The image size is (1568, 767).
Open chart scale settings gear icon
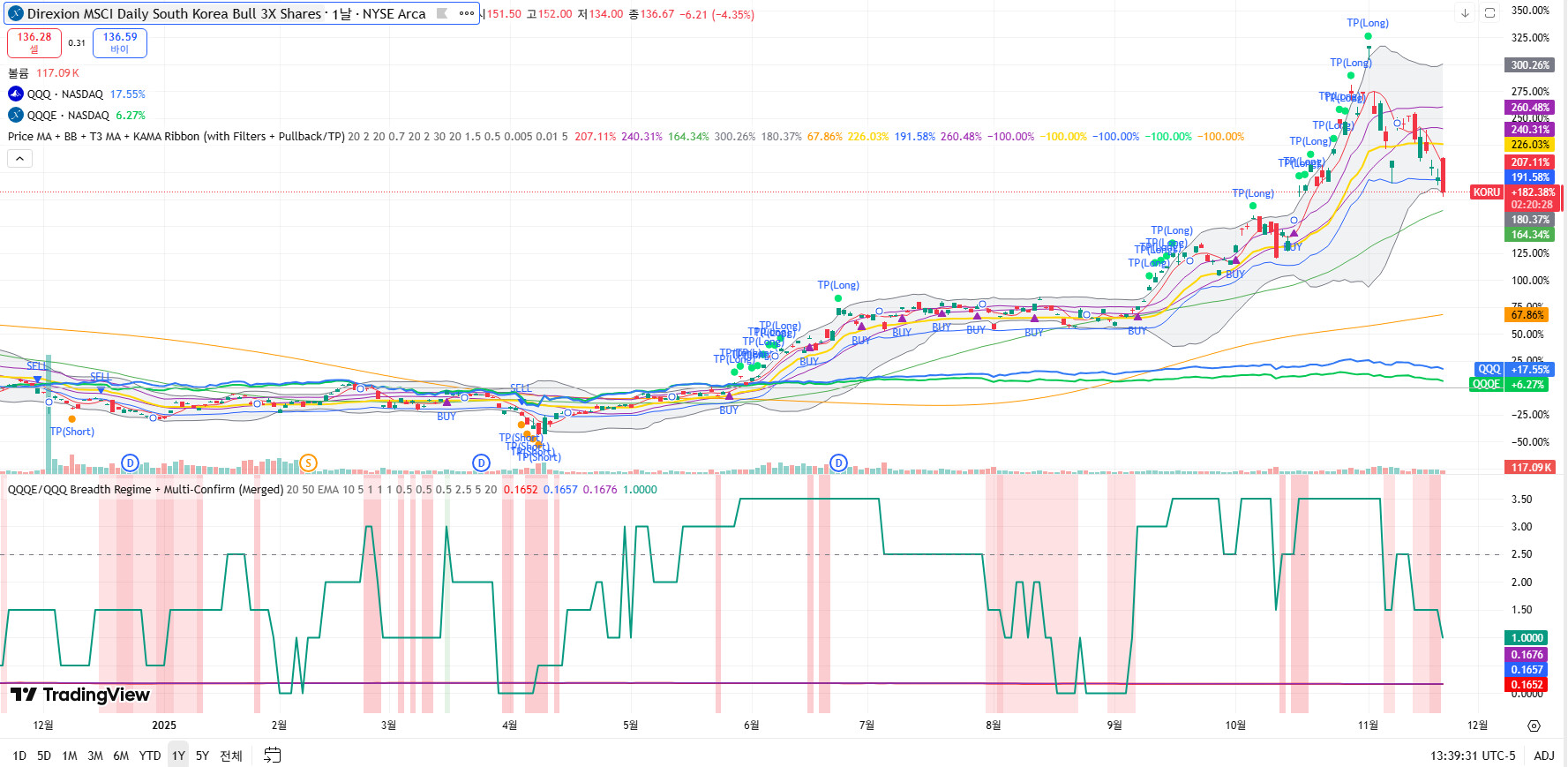click(1534, 726)
